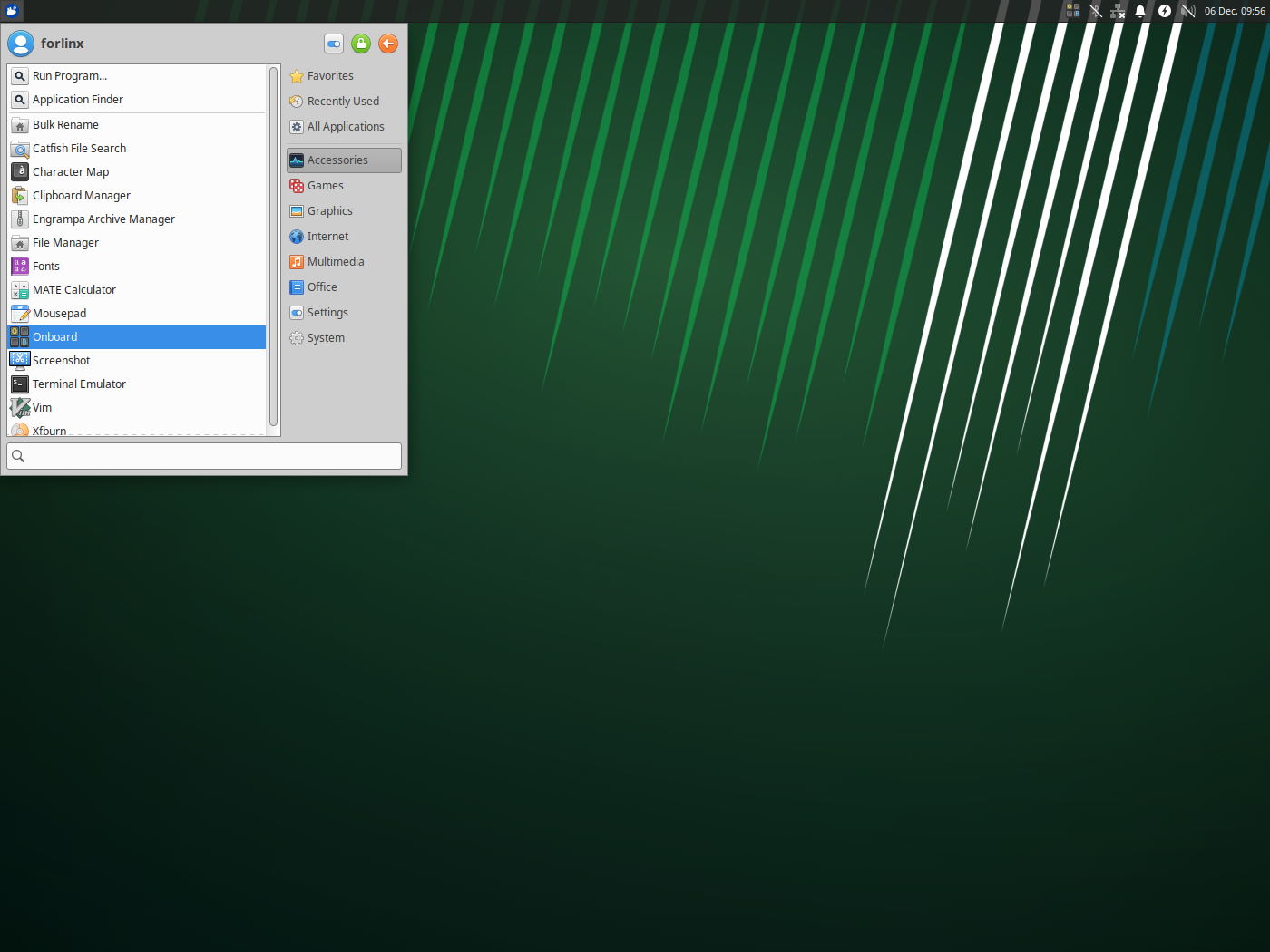Open the highlighted Onboard entry
This screenshot has height=952, width=1270.
click(x=137, y=337)
